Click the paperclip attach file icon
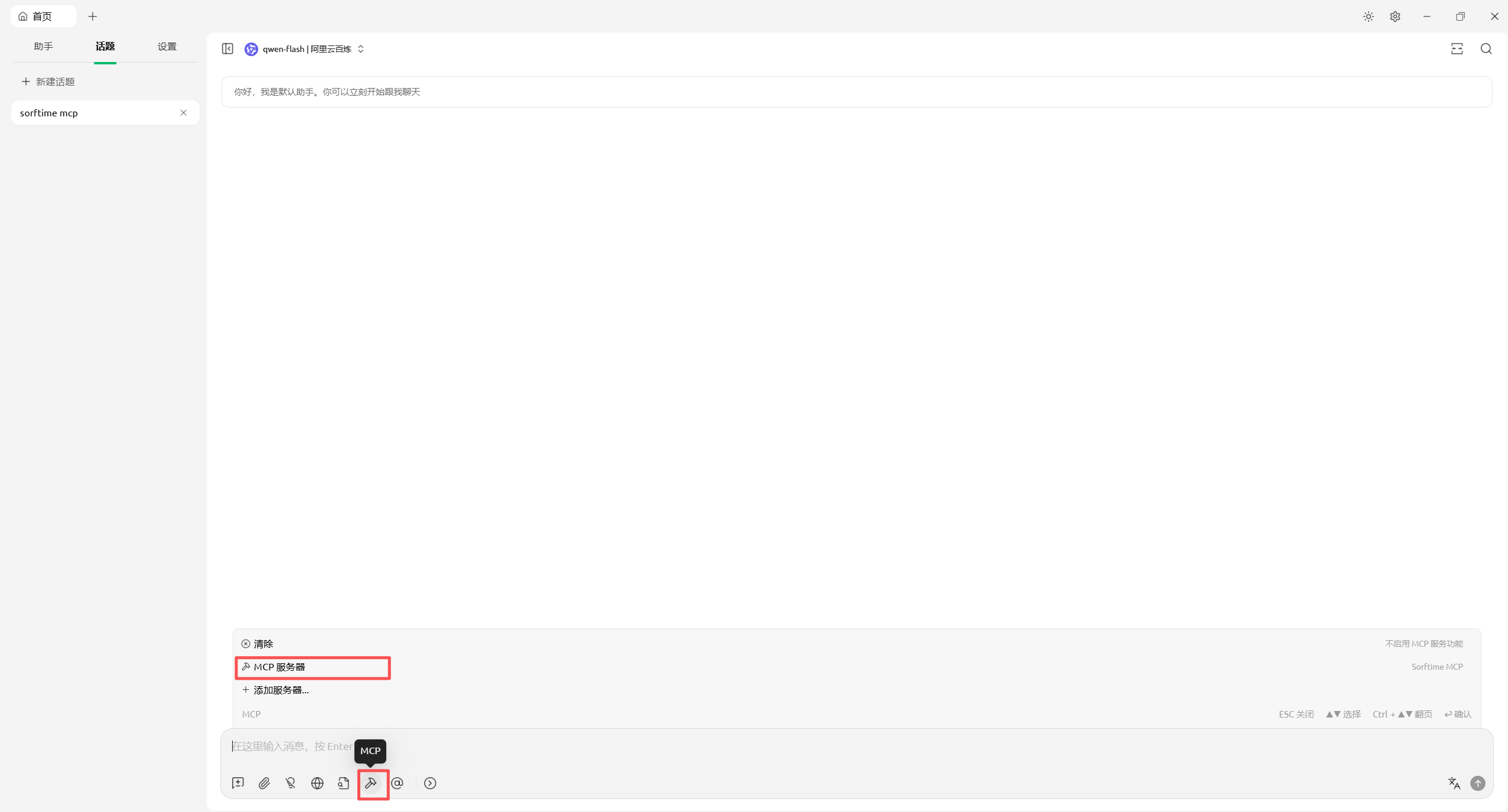1508x812 pixels. 264,783
